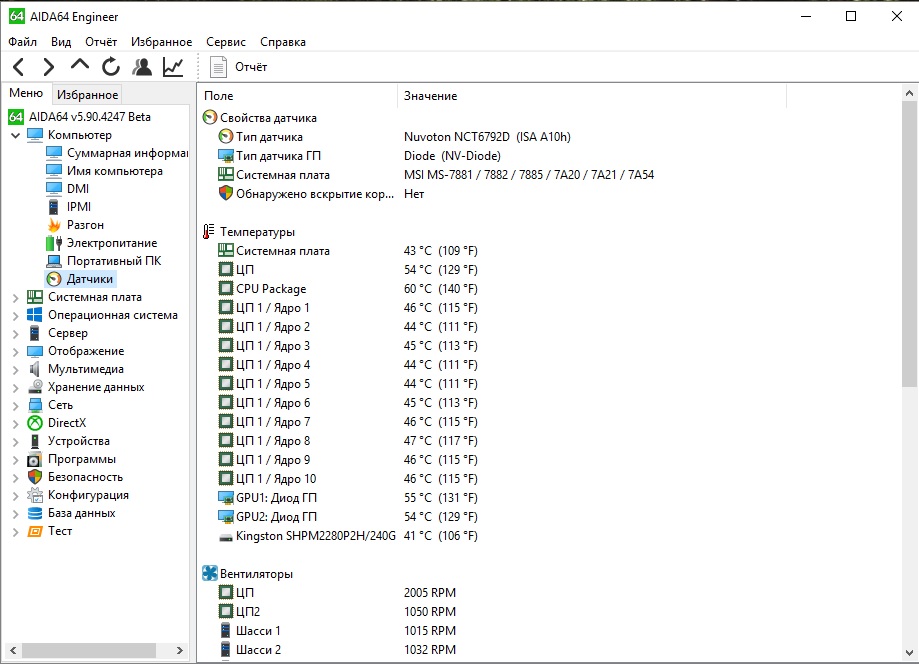Select Суммарная информация in the tree
This screenshot has width=919, height=664.
click(127, 153)
